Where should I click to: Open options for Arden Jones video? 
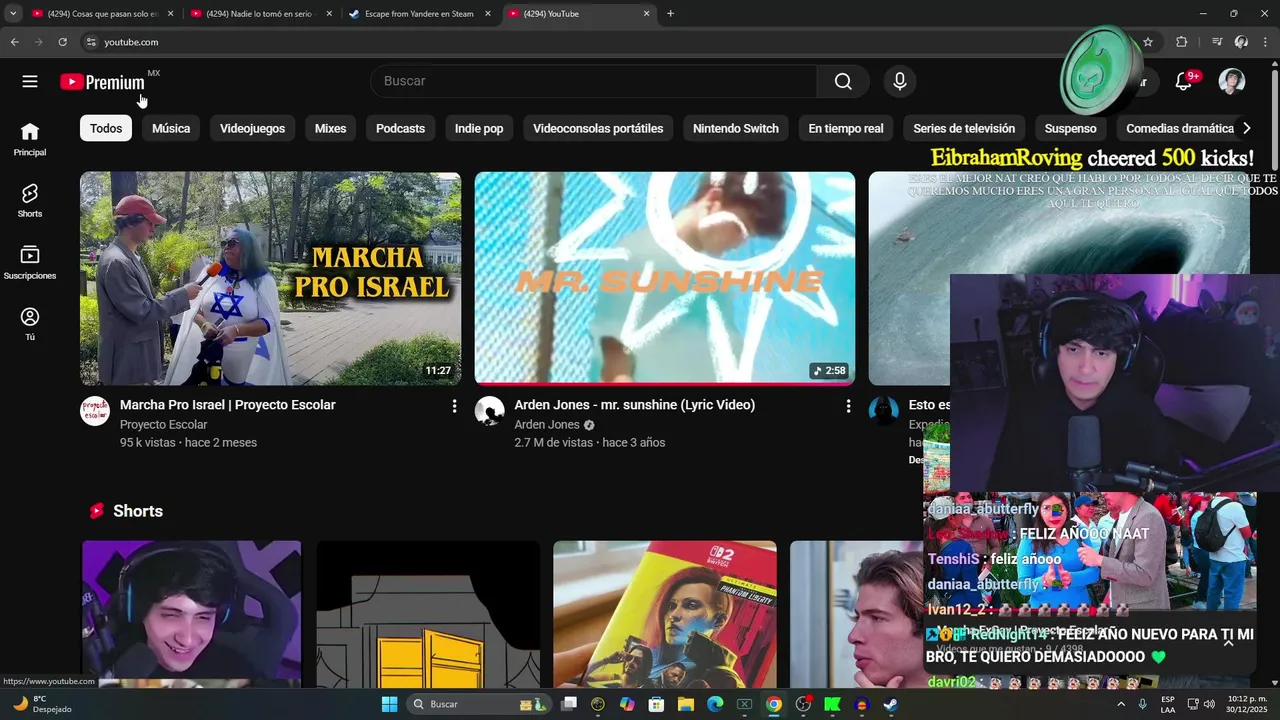848,406
